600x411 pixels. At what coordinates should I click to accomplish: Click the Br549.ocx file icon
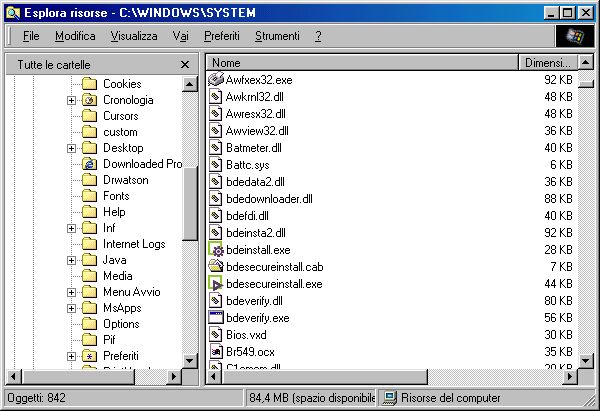pyautogui.click(x=216, y=351)
